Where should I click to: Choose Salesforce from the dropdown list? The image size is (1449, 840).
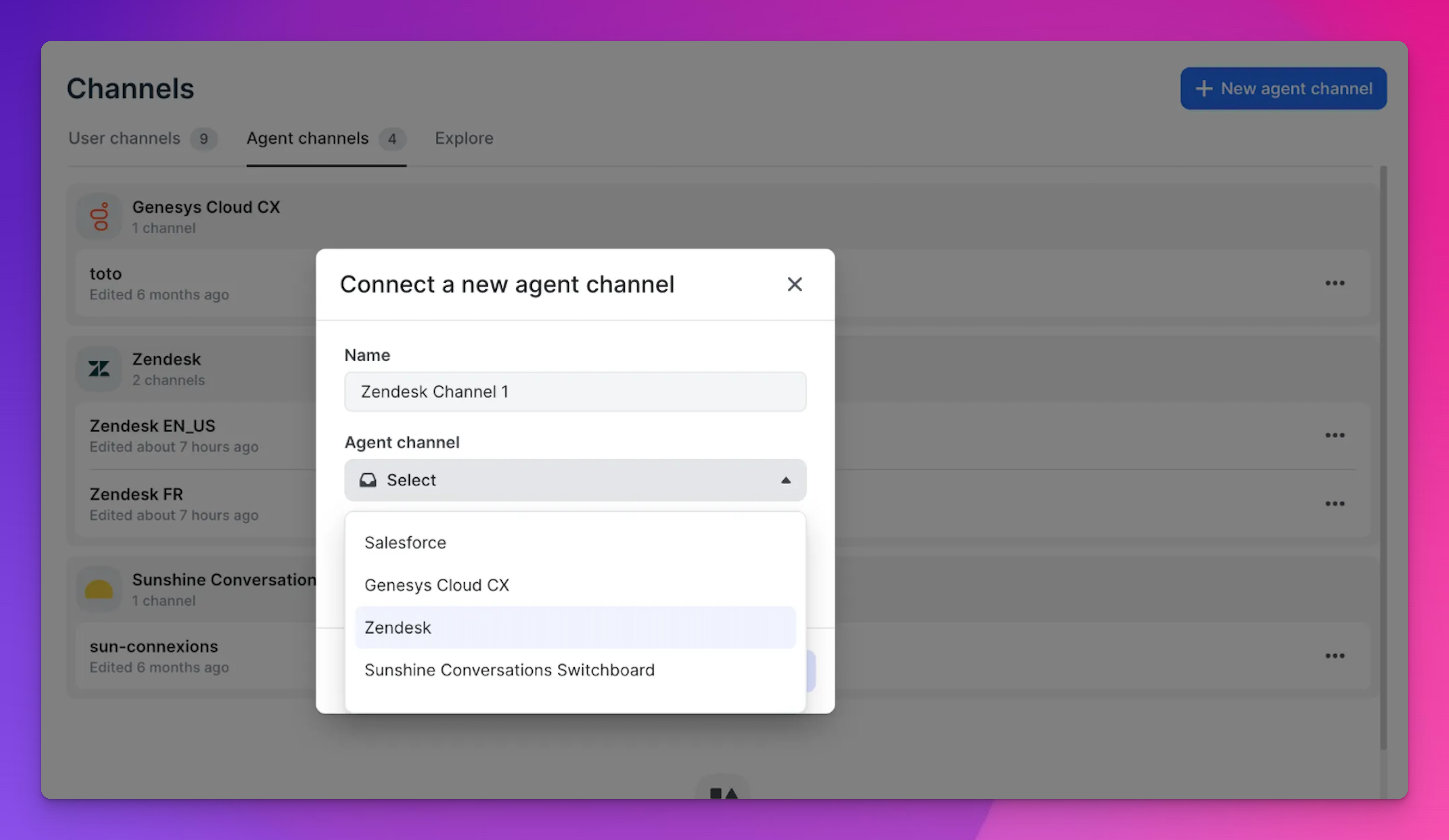point(405,542)
